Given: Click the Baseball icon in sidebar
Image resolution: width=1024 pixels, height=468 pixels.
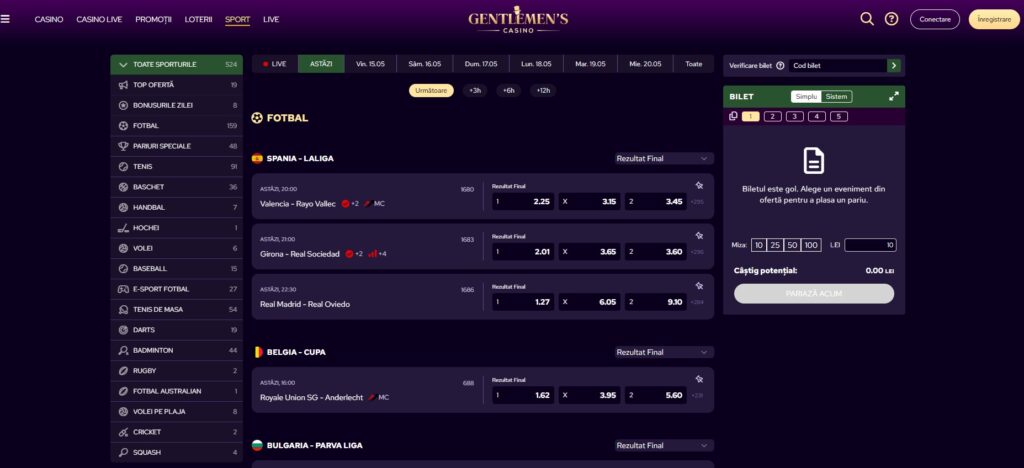Looking at the screenshot, I should 123,268.
